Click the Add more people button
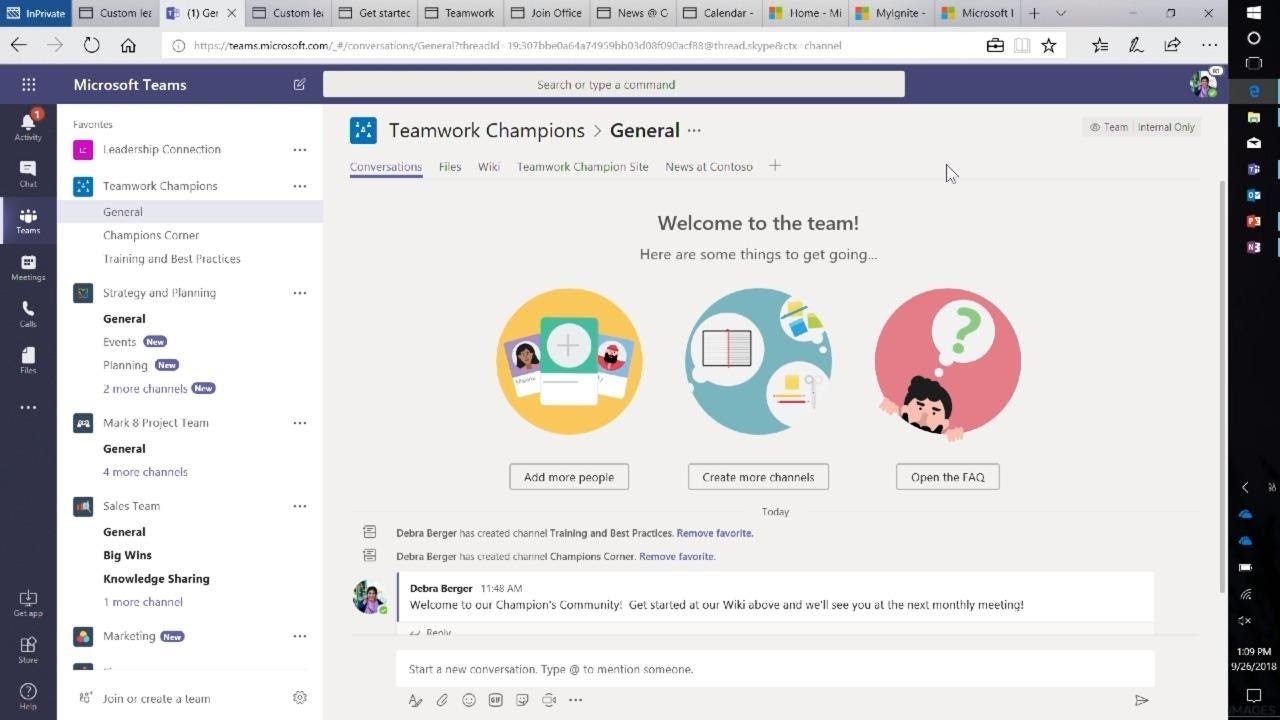Viewport: 1280px width, 720px height. [569, 477]
